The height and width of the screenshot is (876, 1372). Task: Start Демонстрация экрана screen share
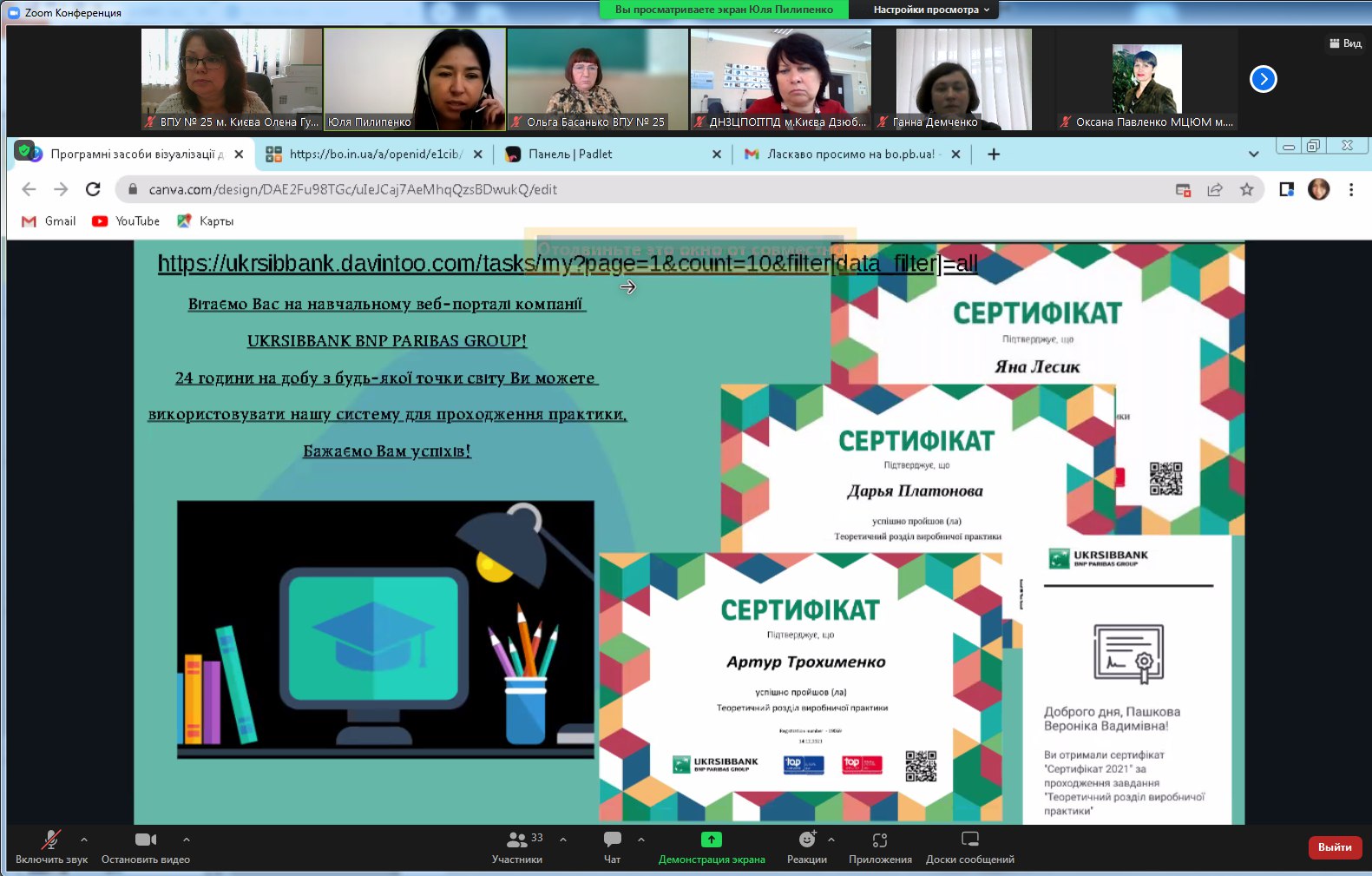(712, 846)
